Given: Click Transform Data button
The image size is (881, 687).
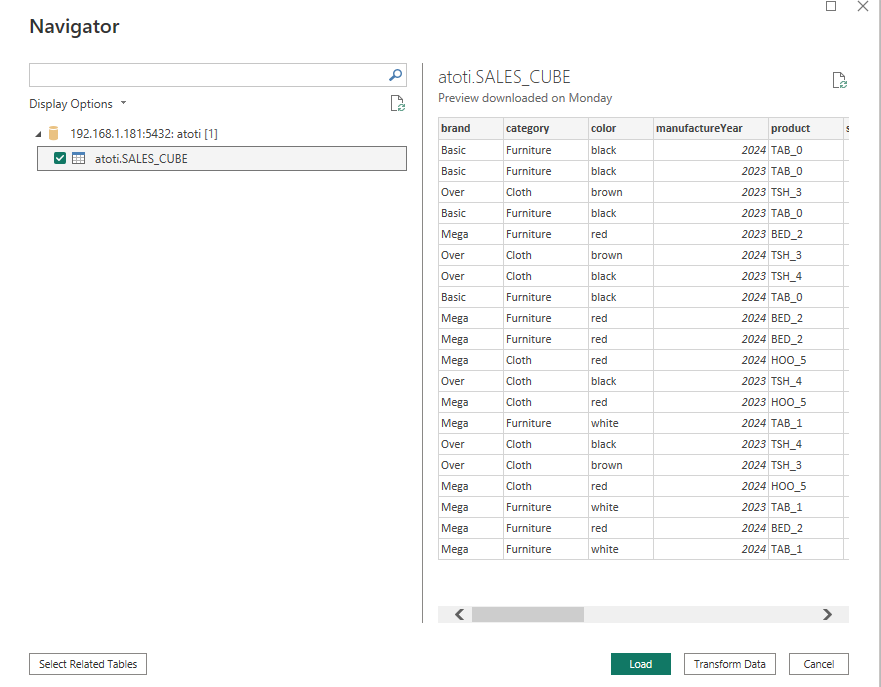Looking at the screenshot, I should point(729,664).
